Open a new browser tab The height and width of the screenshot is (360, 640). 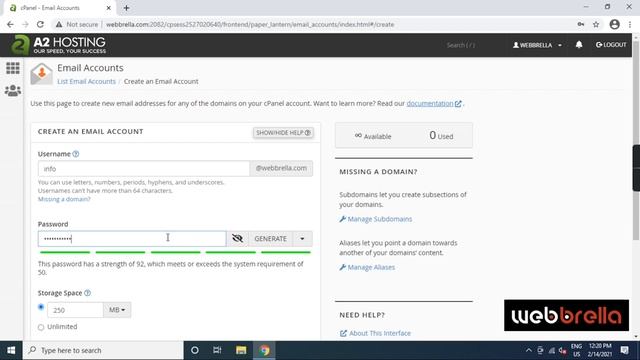click(x=127, y=8)
